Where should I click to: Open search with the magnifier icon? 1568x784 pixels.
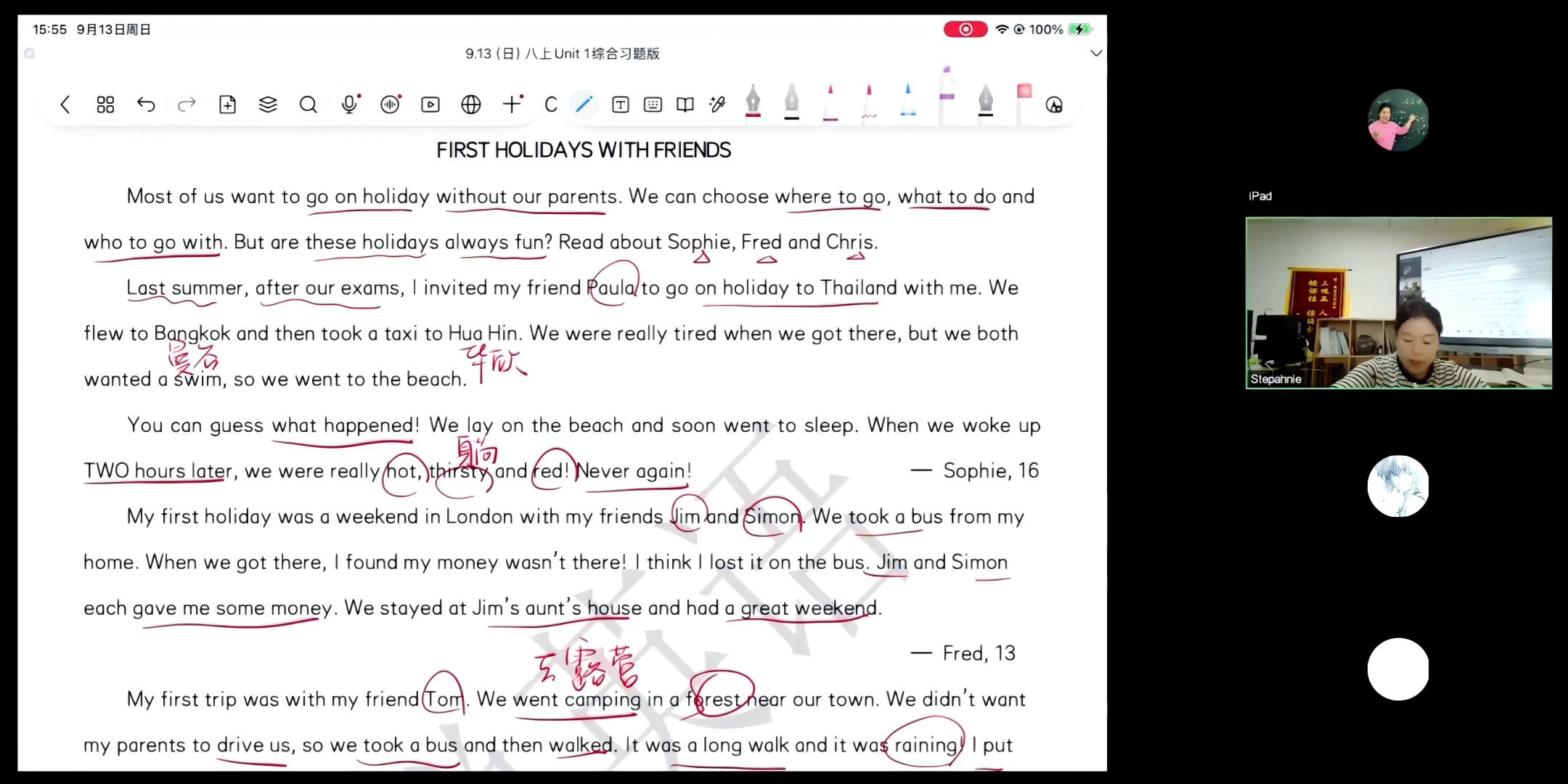tap(309, 105)
